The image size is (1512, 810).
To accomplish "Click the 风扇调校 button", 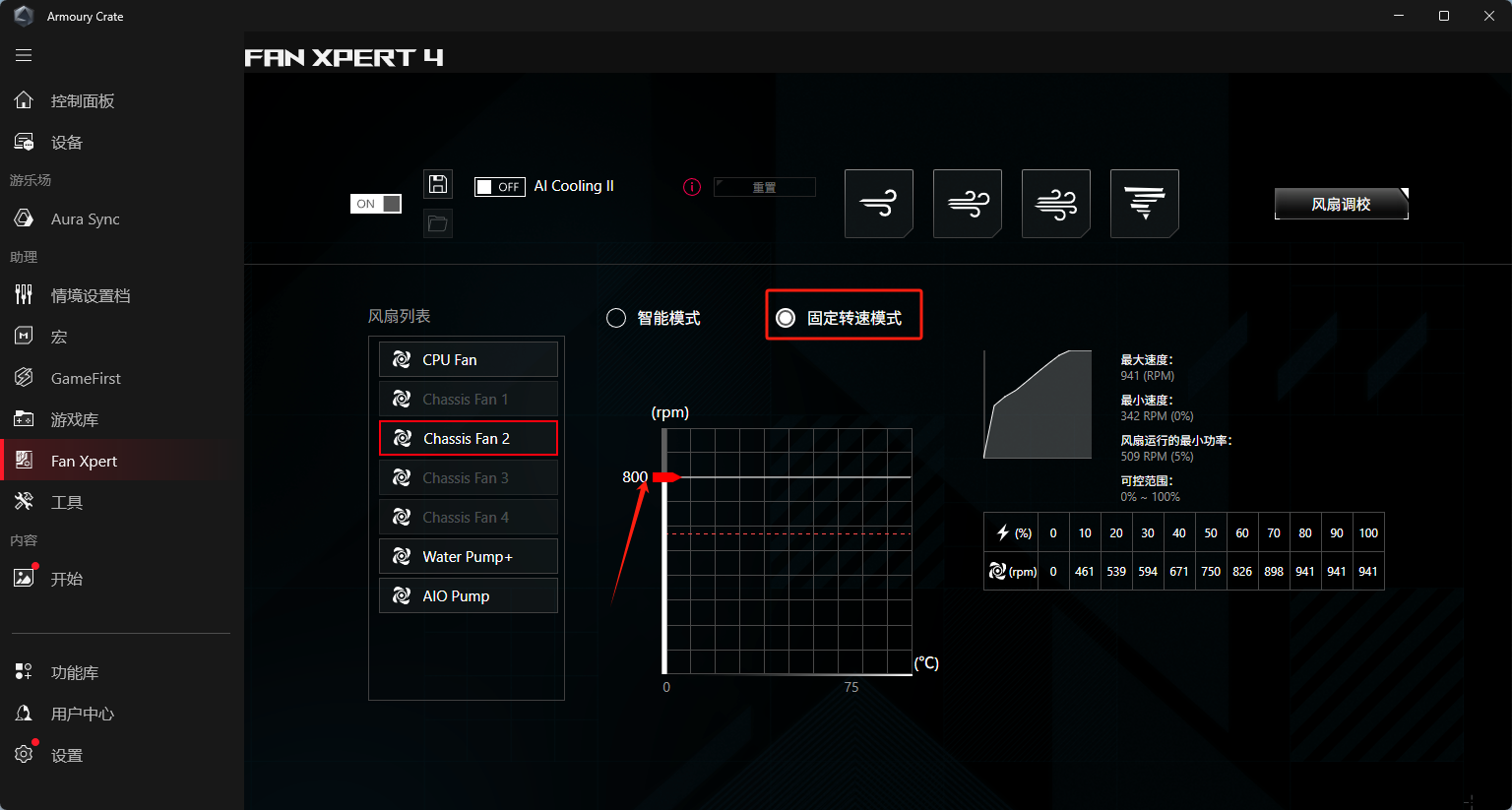I will pyautogui.click(x=1342, y=204).
